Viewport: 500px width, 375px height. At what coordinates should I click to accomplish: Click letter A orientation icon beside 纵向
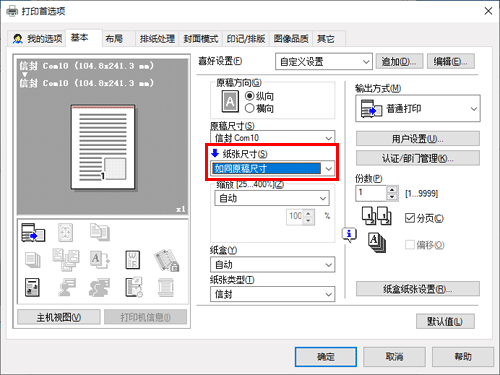click(x=230, y=102)
